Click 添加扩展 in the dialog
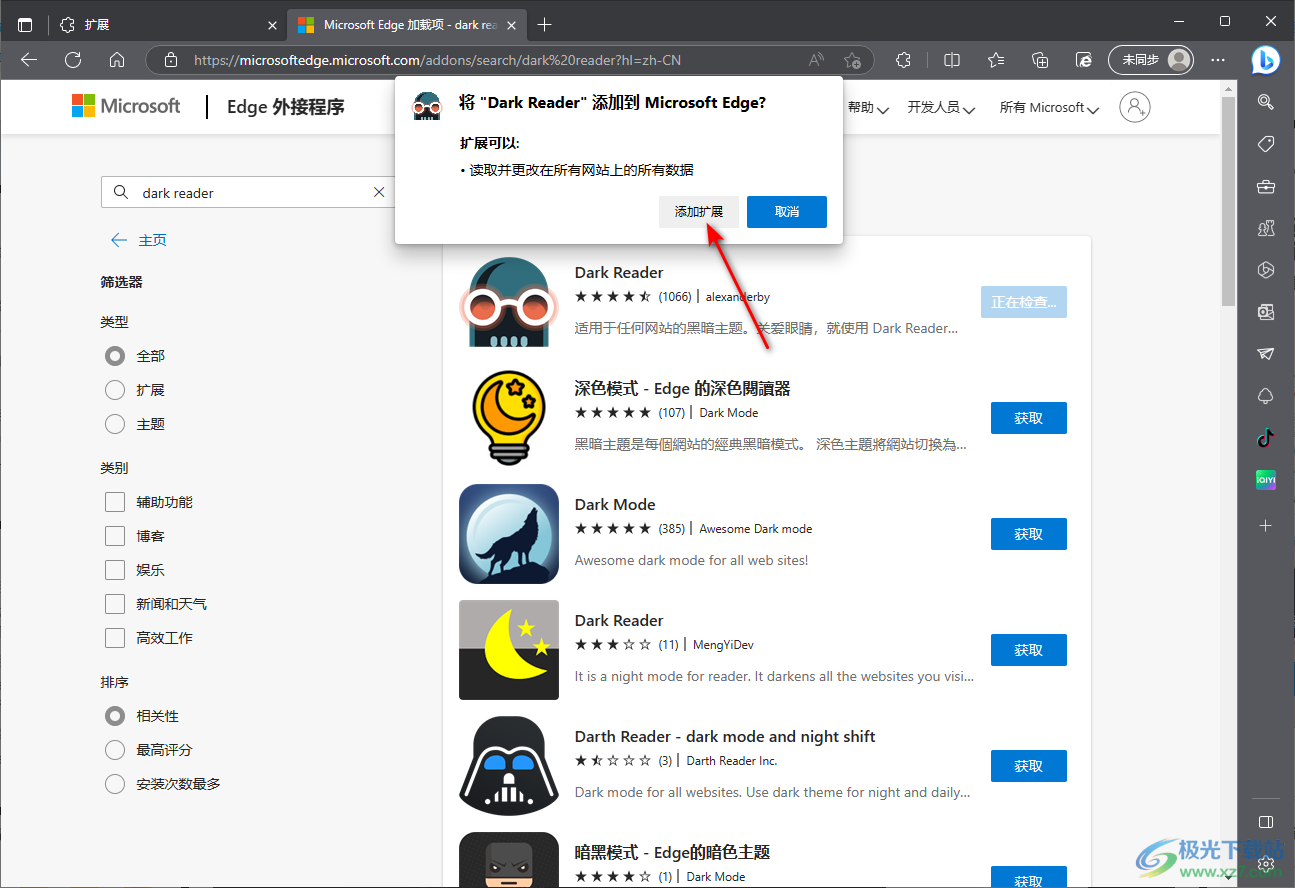Image resolution: width=1295 pixels, height=888 pixels. (699, 212)
